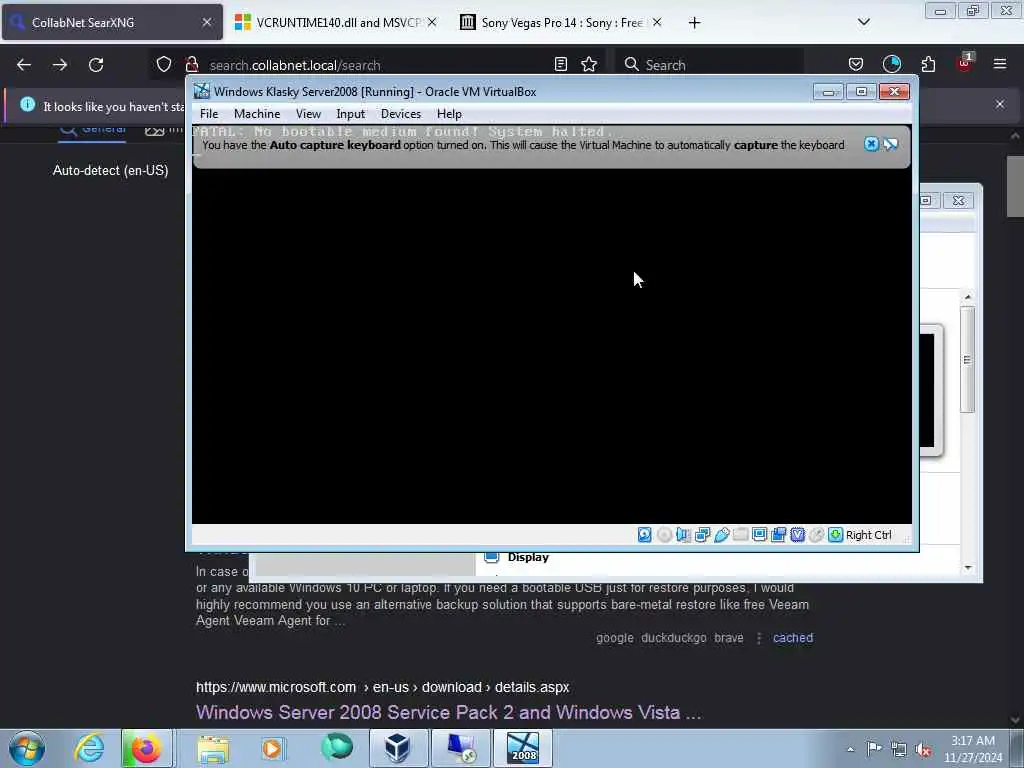
Task: Click the Firefox Search box
Action: [x=709, y=65]
